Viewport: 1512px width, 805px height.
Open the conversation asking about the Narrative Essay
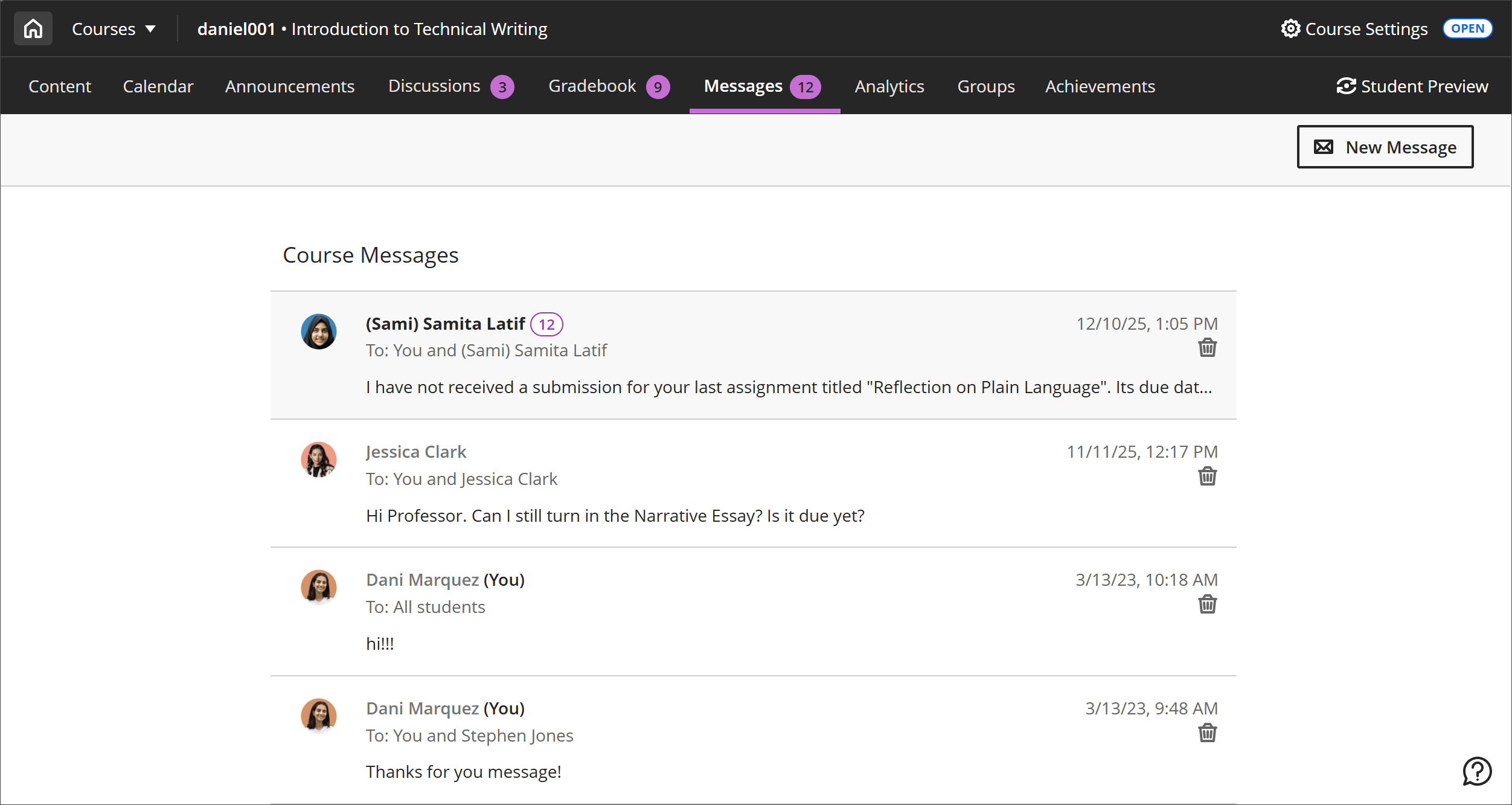tap(615, 516)
